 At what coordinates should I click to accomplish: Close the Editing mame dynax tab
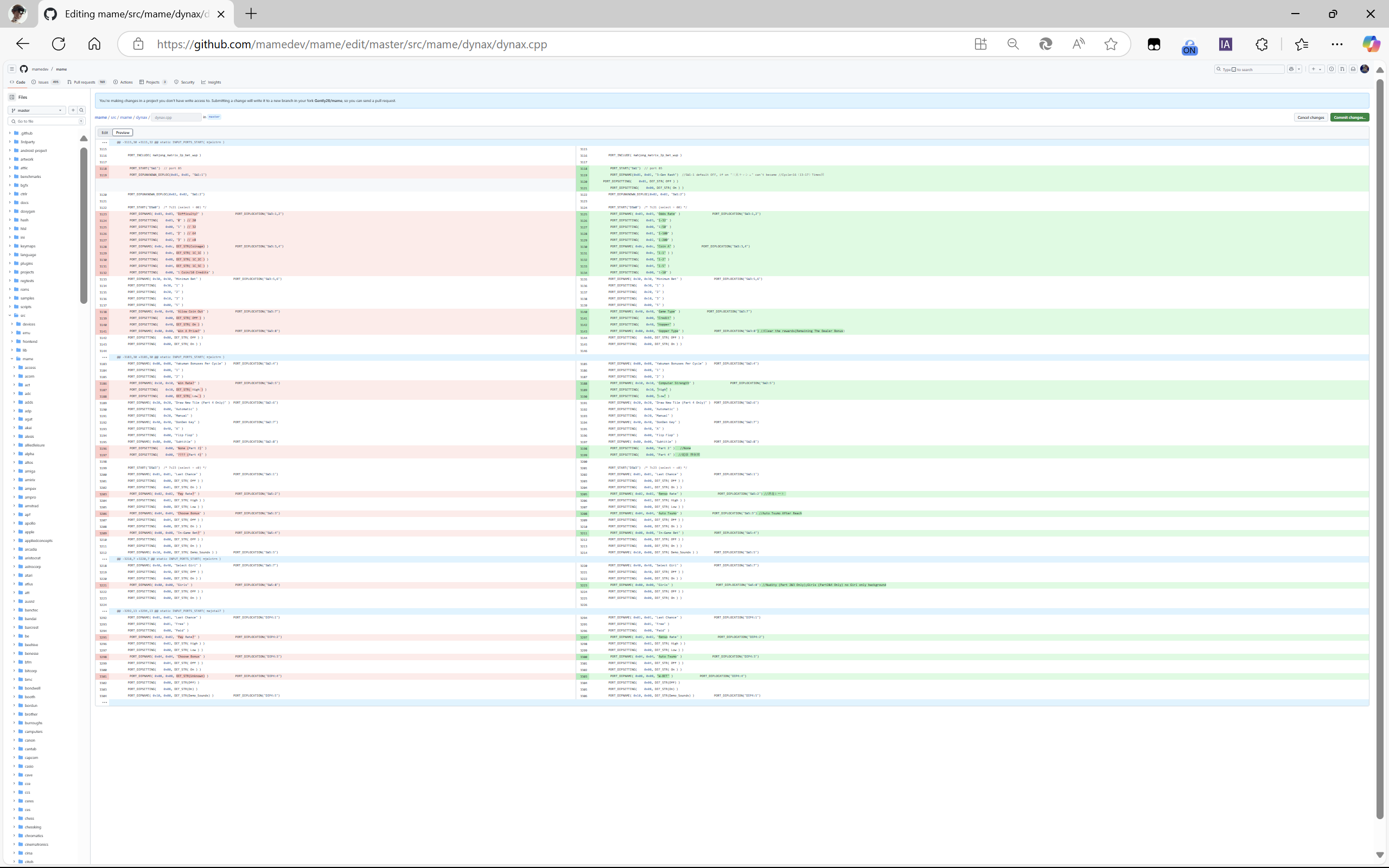pyautogui.click(x=221, y=14)
